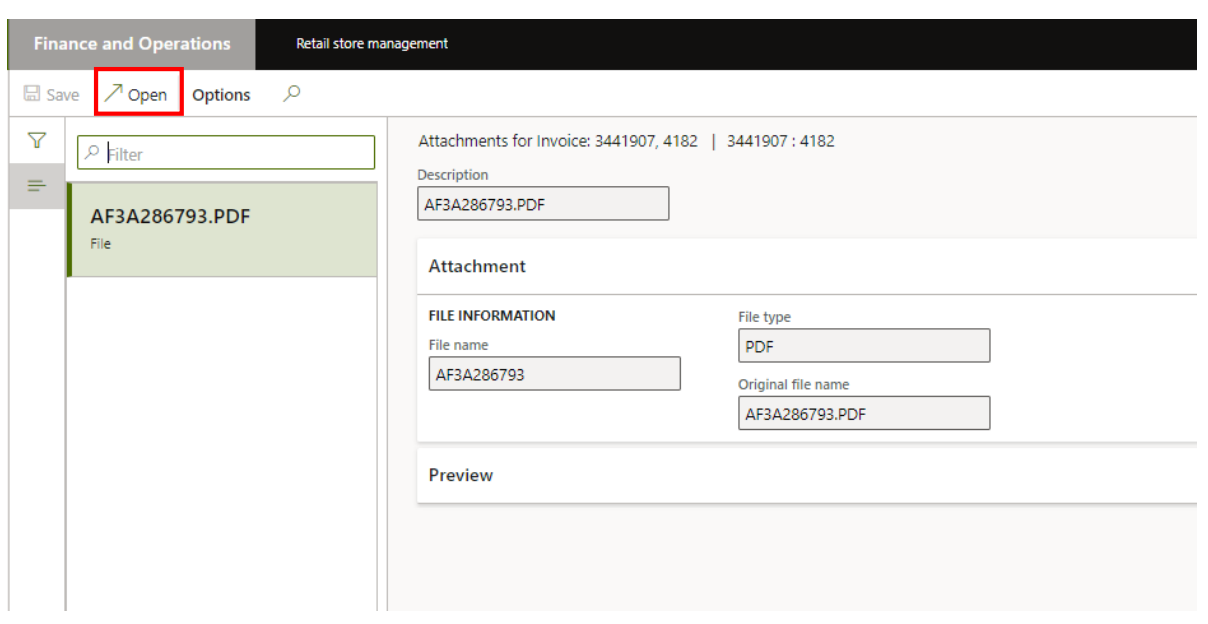Click the Open arrow icon
Screen dimensions: 1208x624
coord(113,94)
